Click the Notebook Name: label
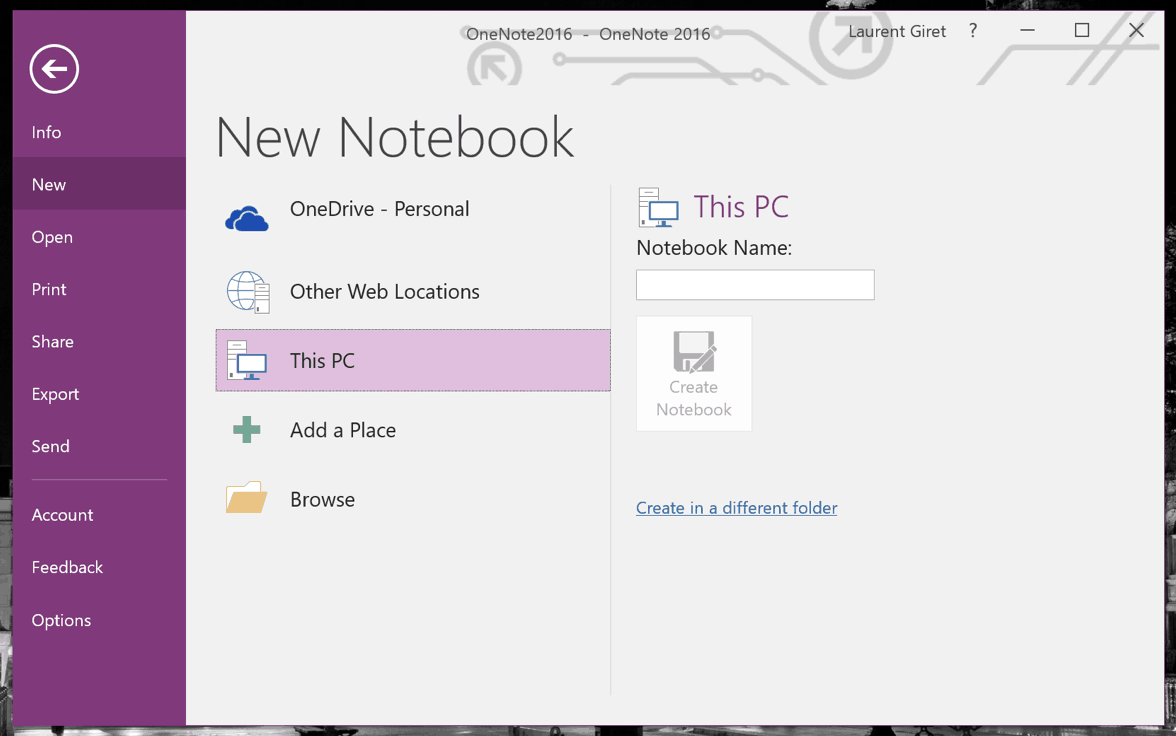Image resolution: width=1176 pixels, height=736 pixels. 714,248
